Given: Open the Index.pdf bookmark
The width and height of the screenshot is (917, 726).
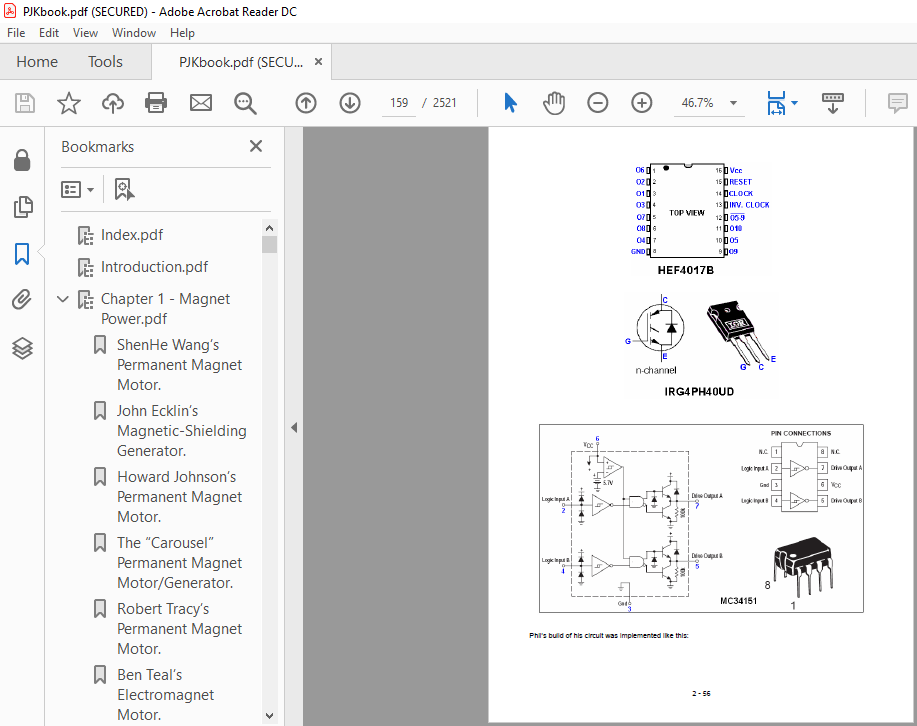Looking at the screenshot, I should click(x=132, y=235).
